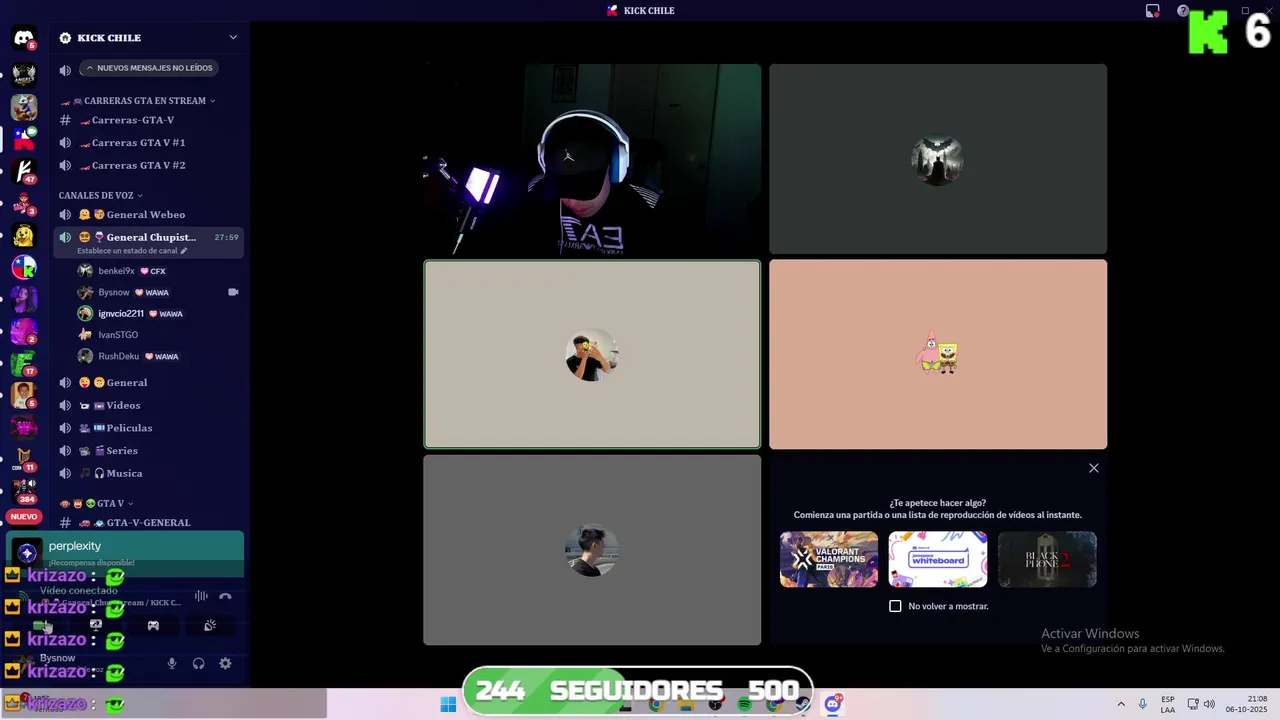
Task: Open the clock showing 21:08
Action: pyautogui.click(x=1246, y=704)
